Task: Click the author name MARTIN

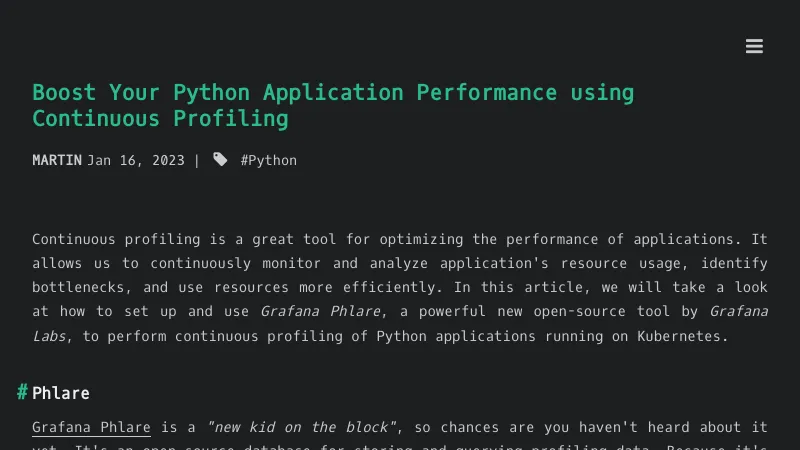Action: (x=57, y=160)
